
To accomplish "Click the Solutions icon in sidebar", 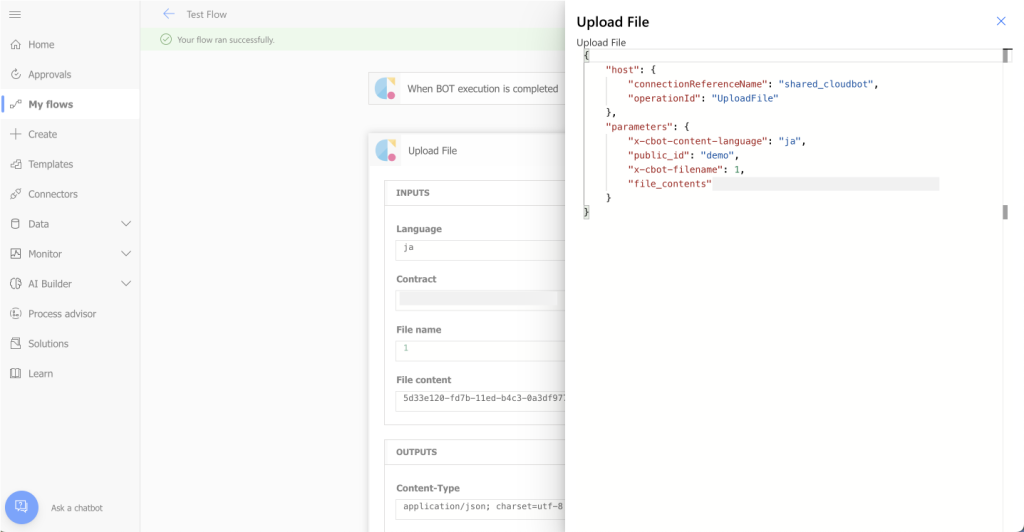I will click(16, 343).
